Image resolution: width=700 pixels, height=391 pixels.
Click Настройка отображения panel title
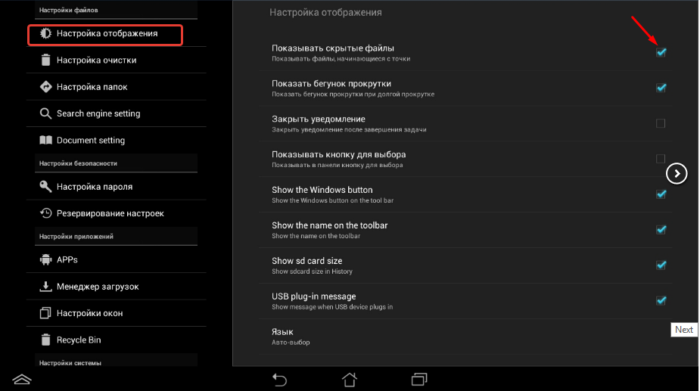tap(325, 12)
